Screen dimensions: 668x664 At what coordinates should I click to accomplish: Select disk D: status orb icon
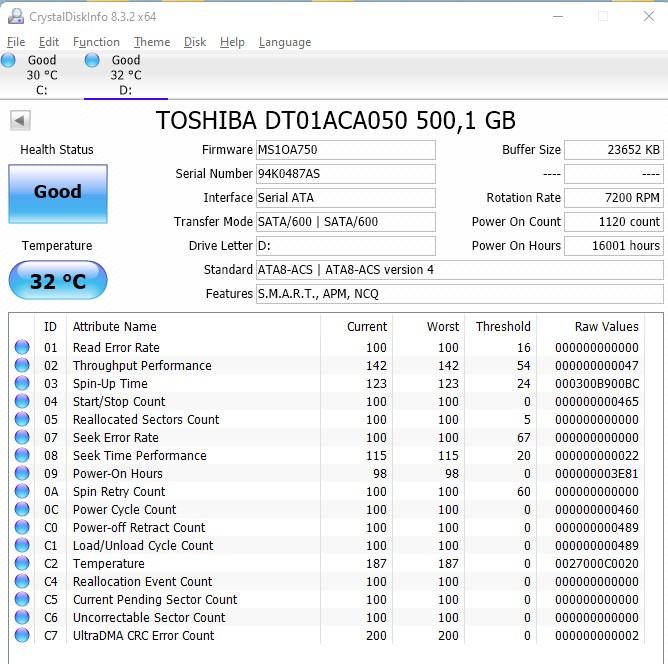[x=92, y=61]
